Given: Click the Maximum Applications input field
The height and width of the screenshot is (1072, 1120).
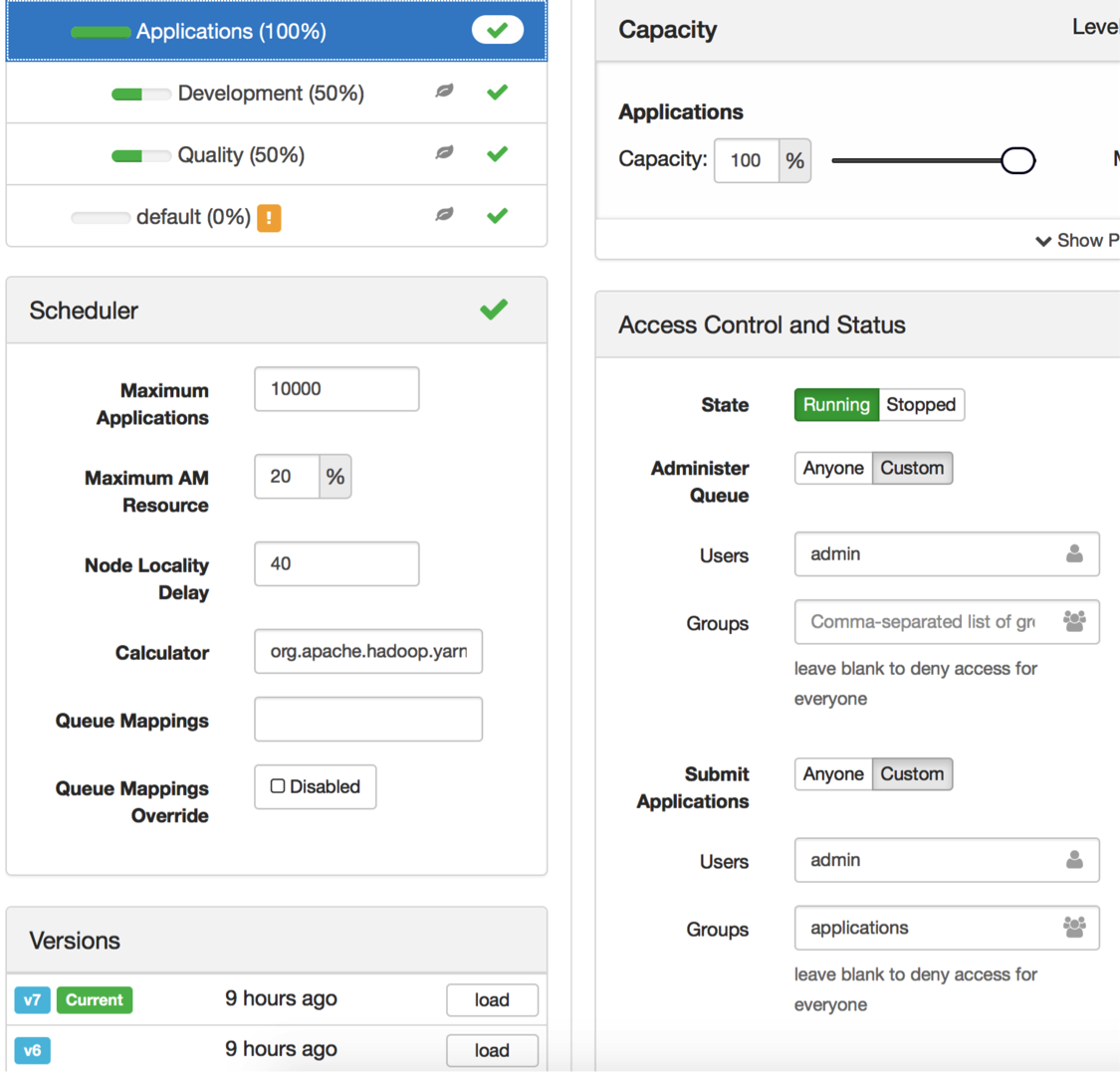Looking at the screenshot, I should (336, 389).
